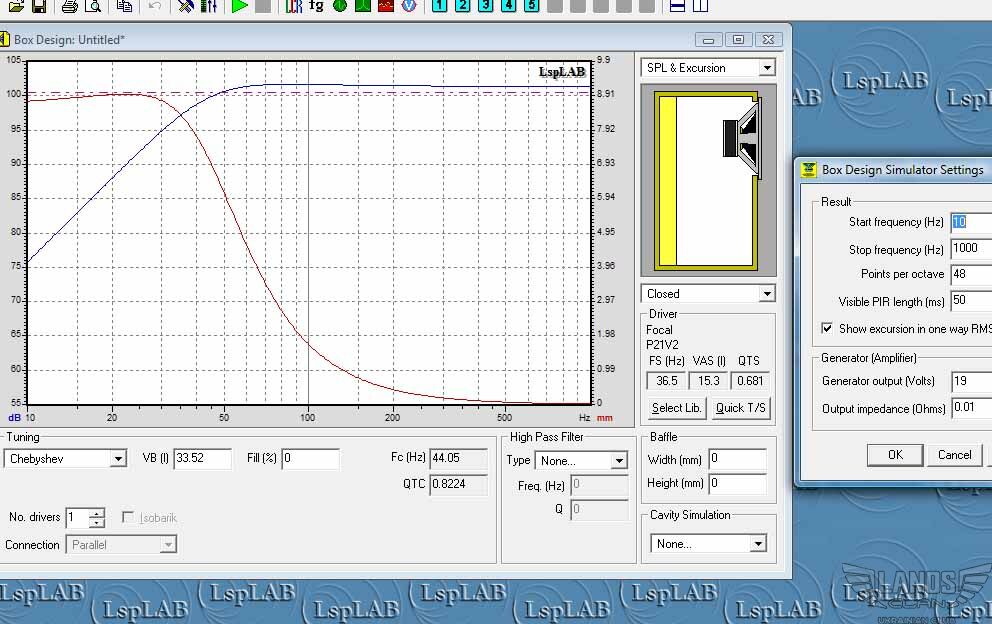Screen dimensions: 992x624
Task: Select numbered window button 3
Action: [485, 6]
